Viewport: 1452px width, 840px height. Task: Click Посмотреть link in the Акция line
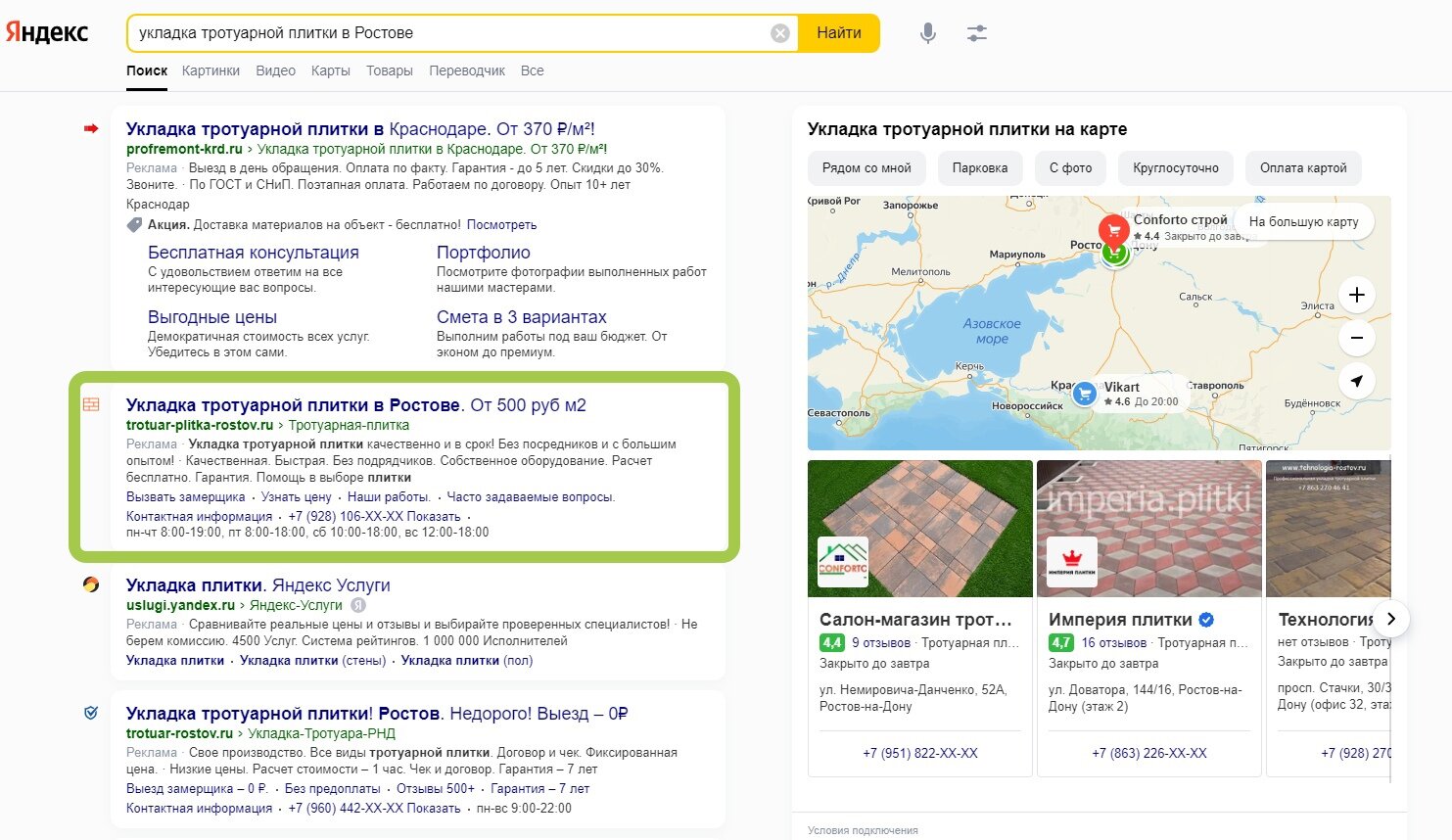click(501, 224)
